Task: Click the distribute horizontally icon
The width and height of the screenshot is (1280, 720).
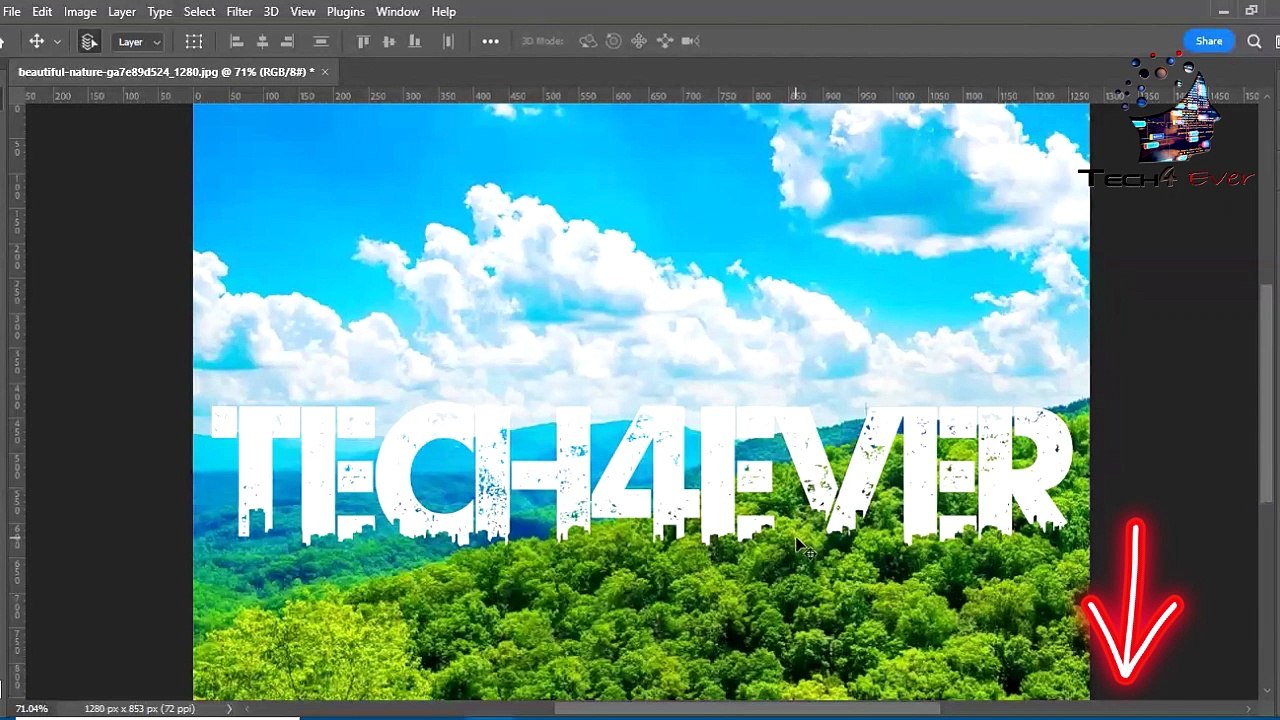Action: click(448, 41)
